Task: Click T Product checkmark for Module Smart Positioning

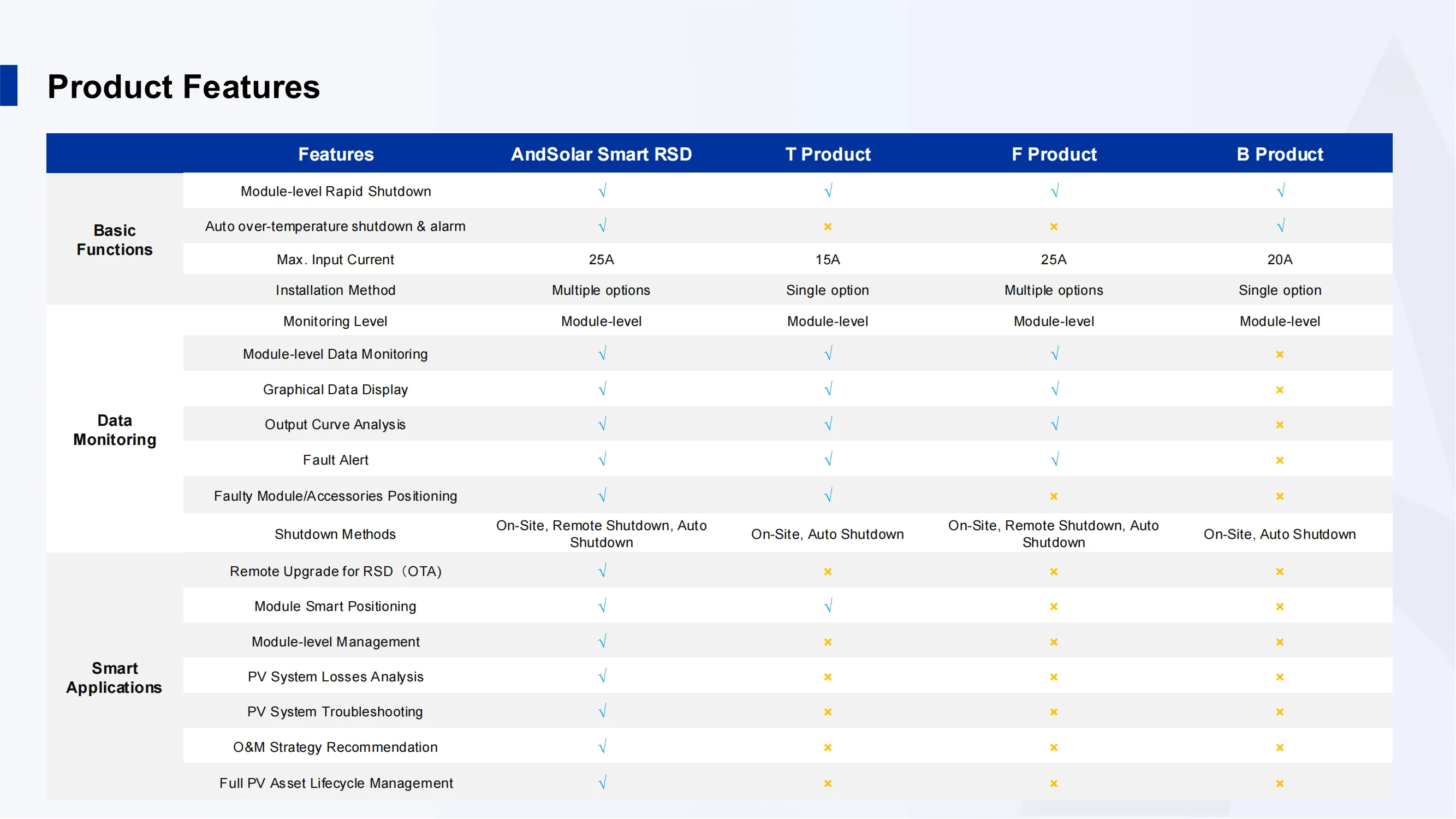Action: [x=828, y=607]
